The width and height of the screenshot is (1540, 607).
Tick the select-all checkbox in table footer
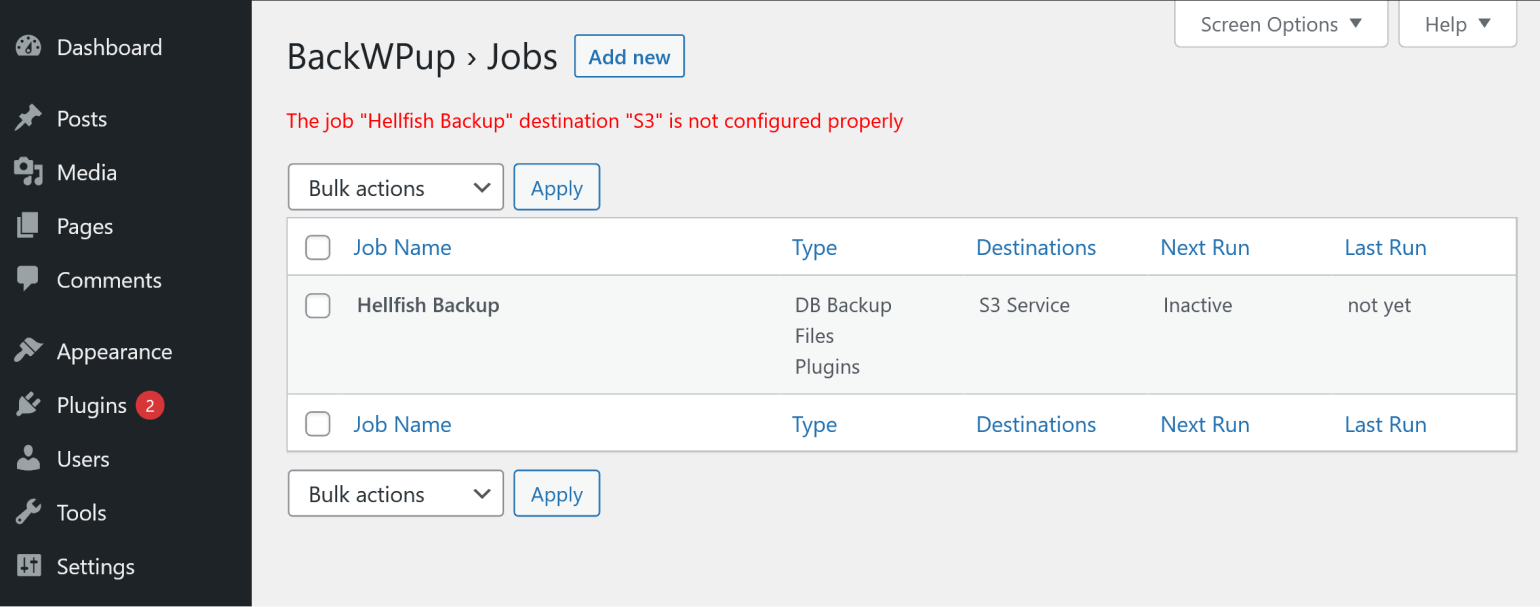318,424
